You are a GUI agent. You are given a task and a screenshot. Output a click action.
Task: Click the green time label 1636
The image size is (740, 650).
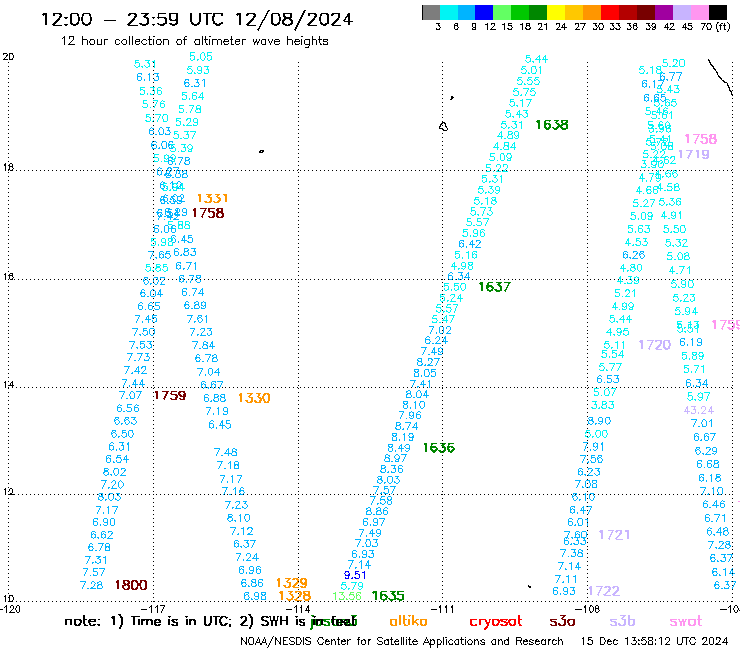(x=439, y=447)
